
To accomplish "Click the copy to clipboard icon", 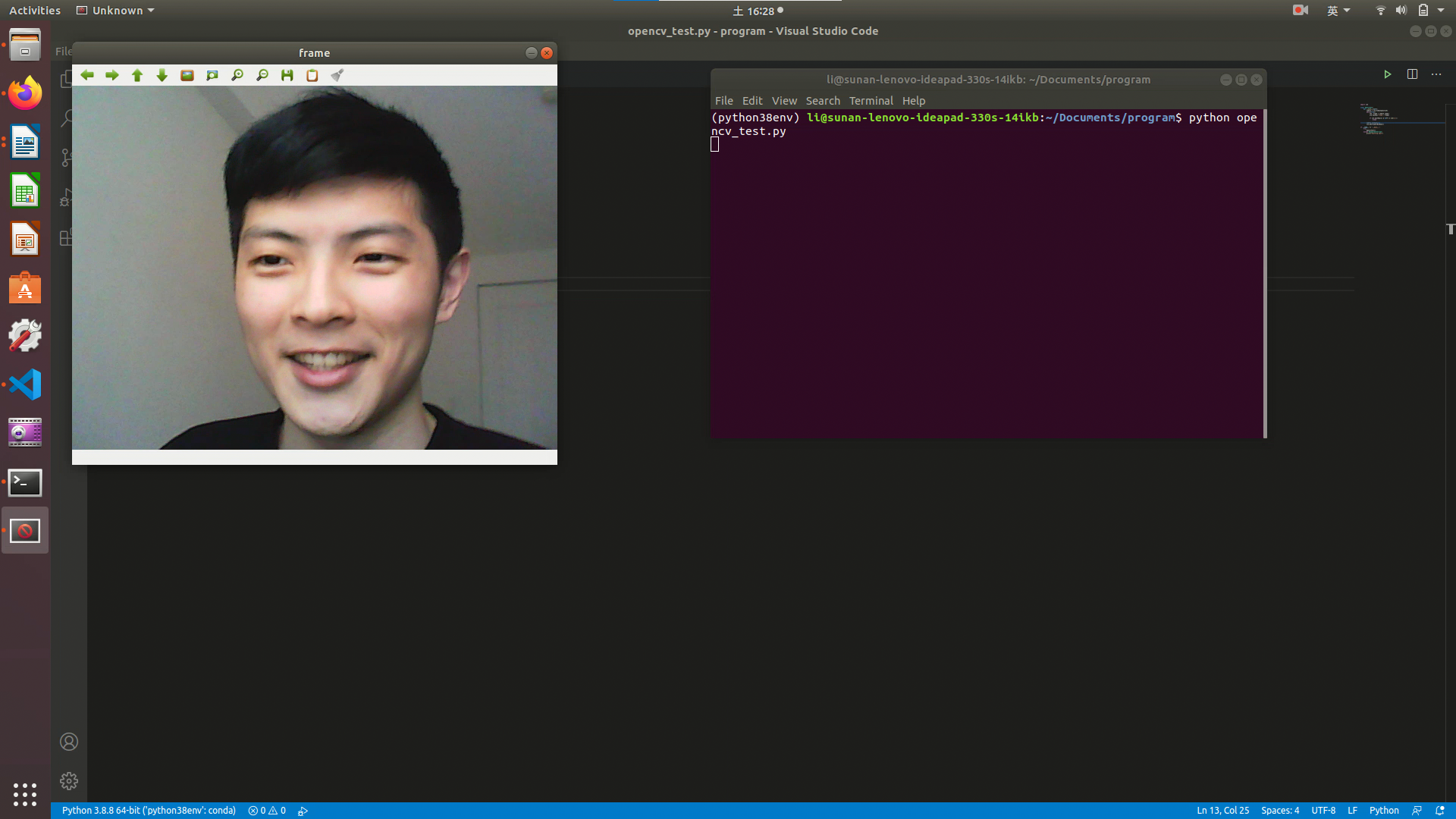I will (x=312, y=75).
